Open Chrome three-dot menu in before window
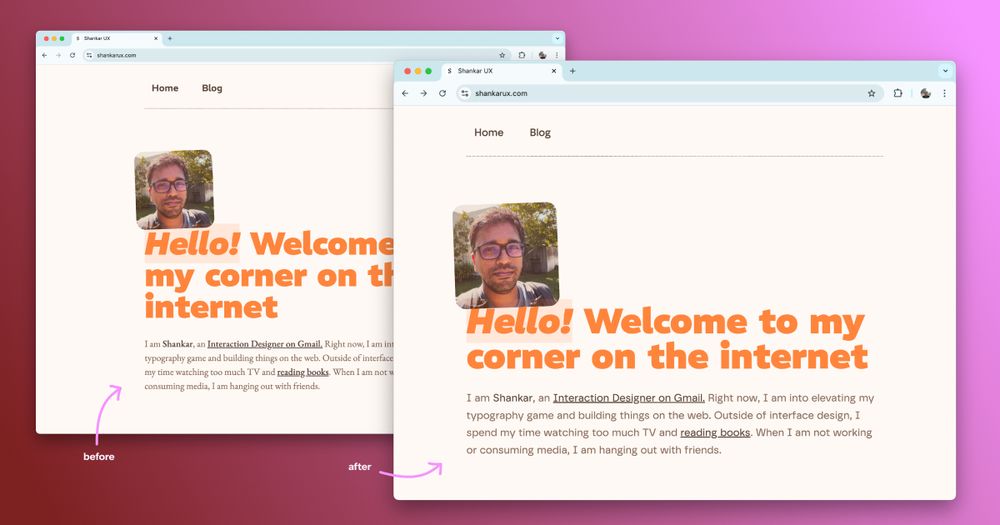Screen dimensions: 1000x525 [x=557, y=55]
